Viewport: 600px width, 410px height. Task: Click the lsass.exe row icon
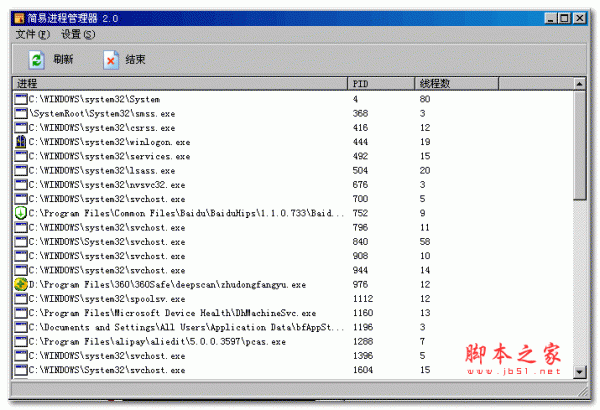[21, 170]
